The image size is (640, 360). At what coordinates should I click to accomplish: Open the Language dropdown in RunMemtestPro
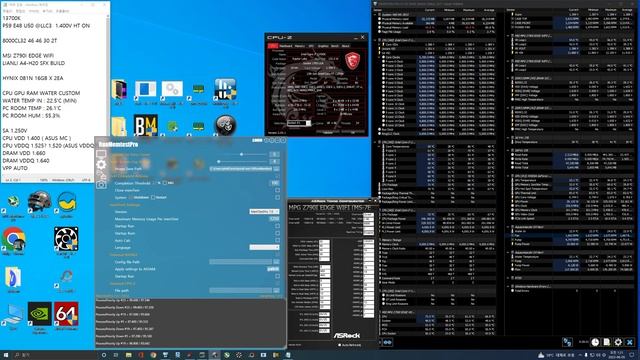tap(264, 247)
